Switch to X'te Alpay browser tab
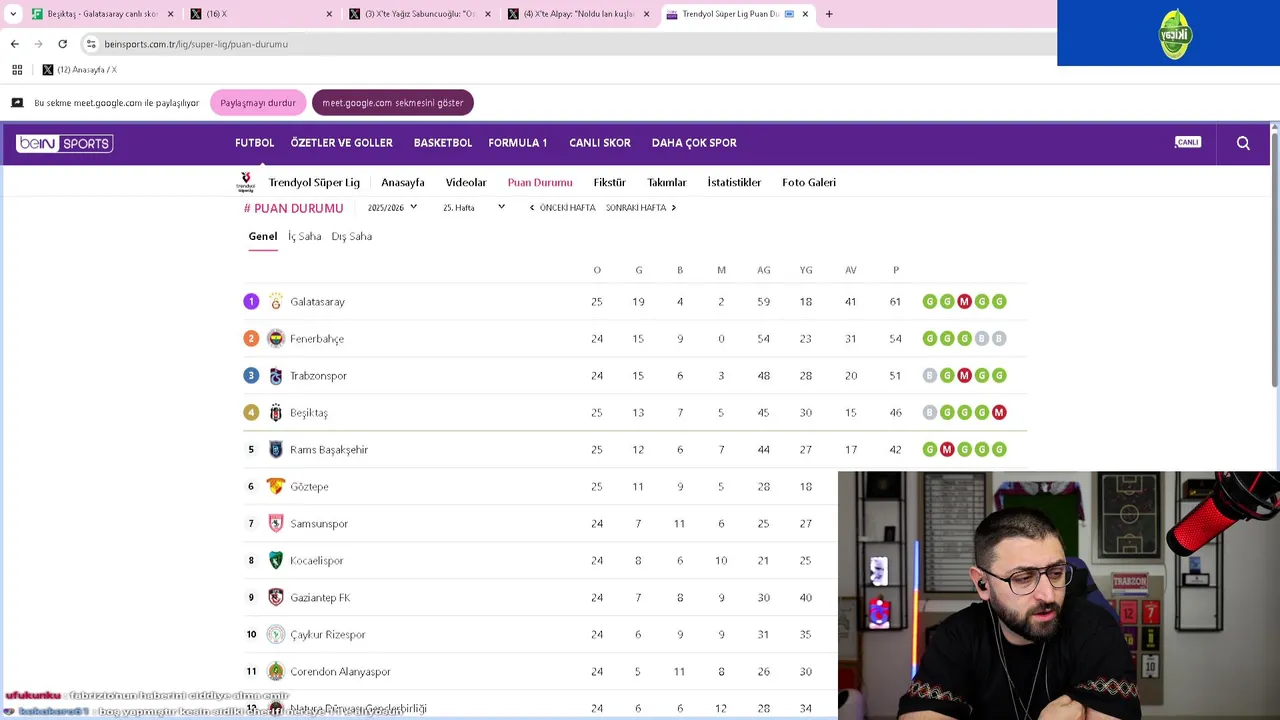This screenshot has width=1280, height=720. tap(578, 14)
